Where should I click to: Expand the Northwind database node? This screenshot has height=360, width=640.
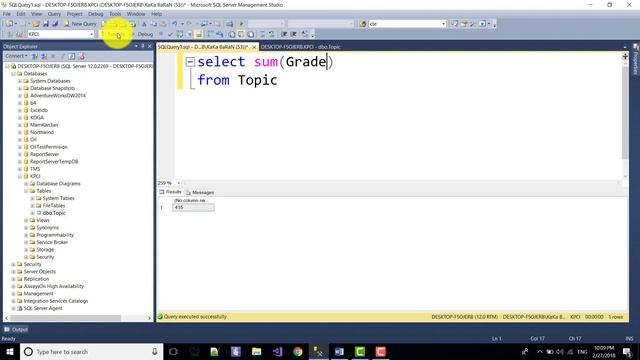coord(20,132)
